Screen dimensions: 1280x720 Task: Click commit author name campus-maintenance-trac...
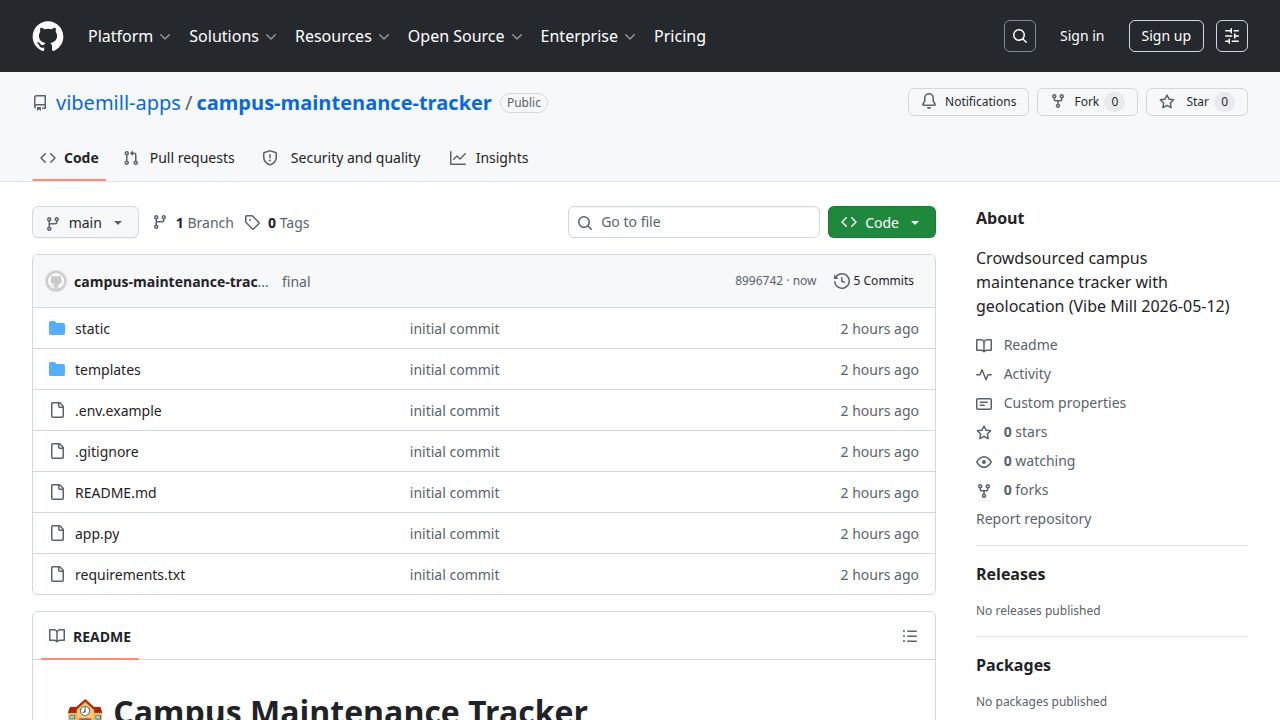point(171,282)
